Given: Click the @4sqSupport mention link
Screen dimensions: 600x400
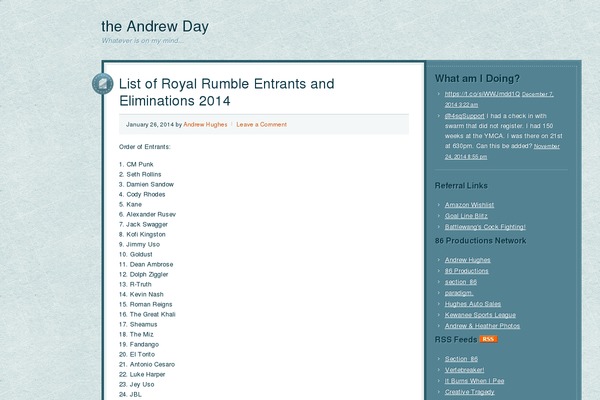Looking at the screenshot, I should [464, 116].
